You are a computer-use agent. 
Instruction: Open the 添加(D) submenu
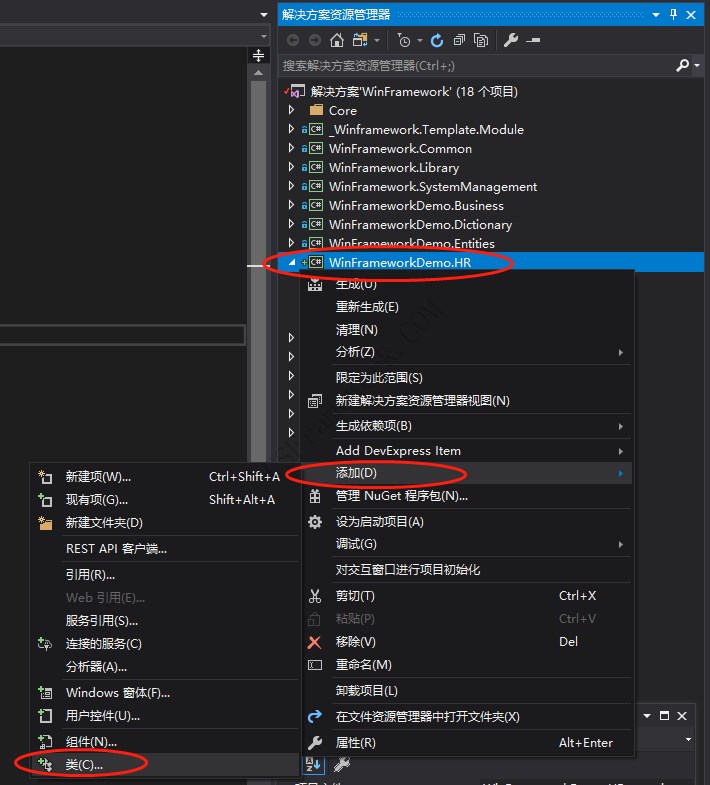pos(467,473)
